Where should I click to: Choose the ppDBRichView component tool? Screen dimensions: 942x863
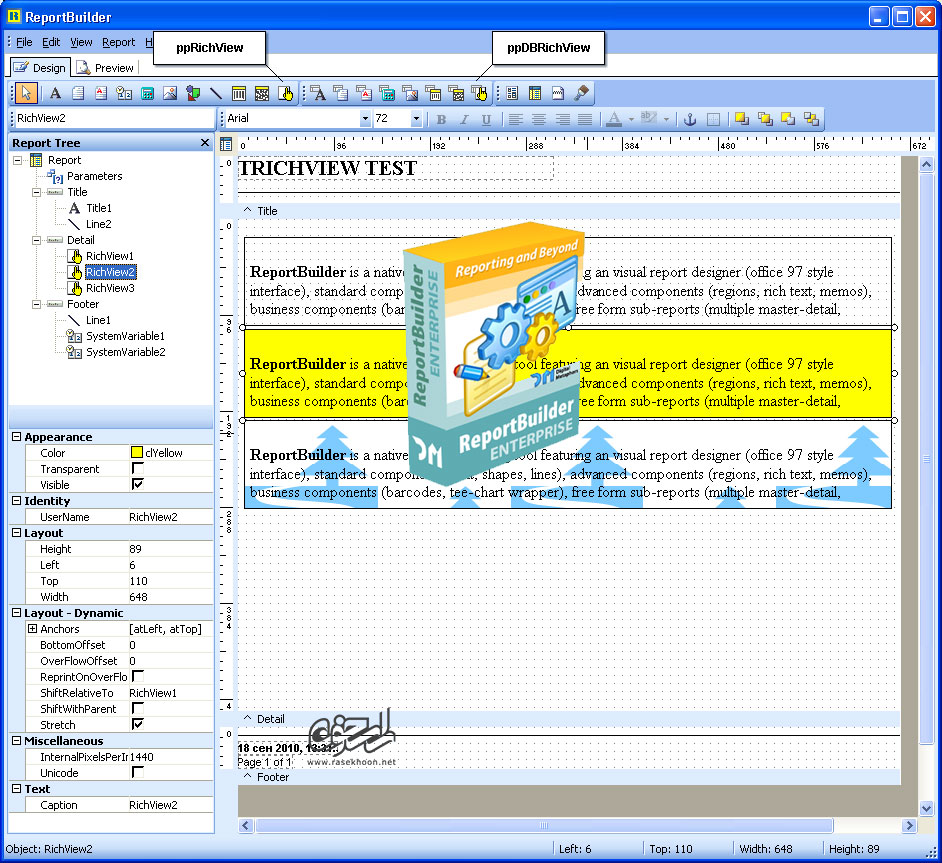click(479, 93)
